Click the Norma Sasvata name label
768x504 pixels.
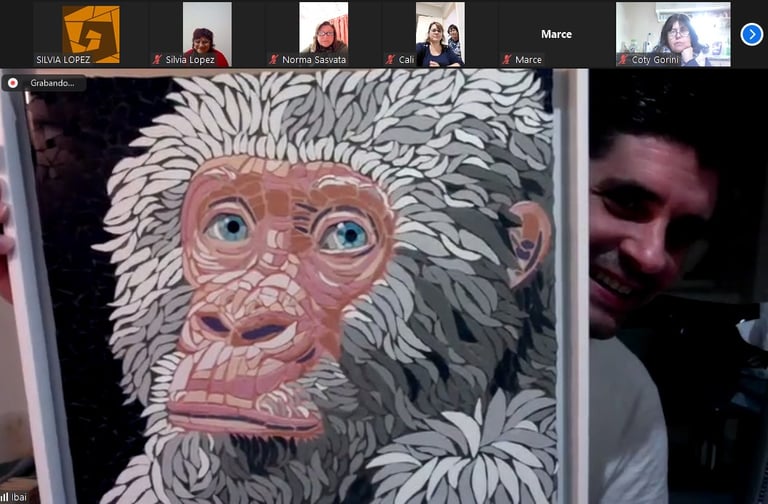pos(314,60)
